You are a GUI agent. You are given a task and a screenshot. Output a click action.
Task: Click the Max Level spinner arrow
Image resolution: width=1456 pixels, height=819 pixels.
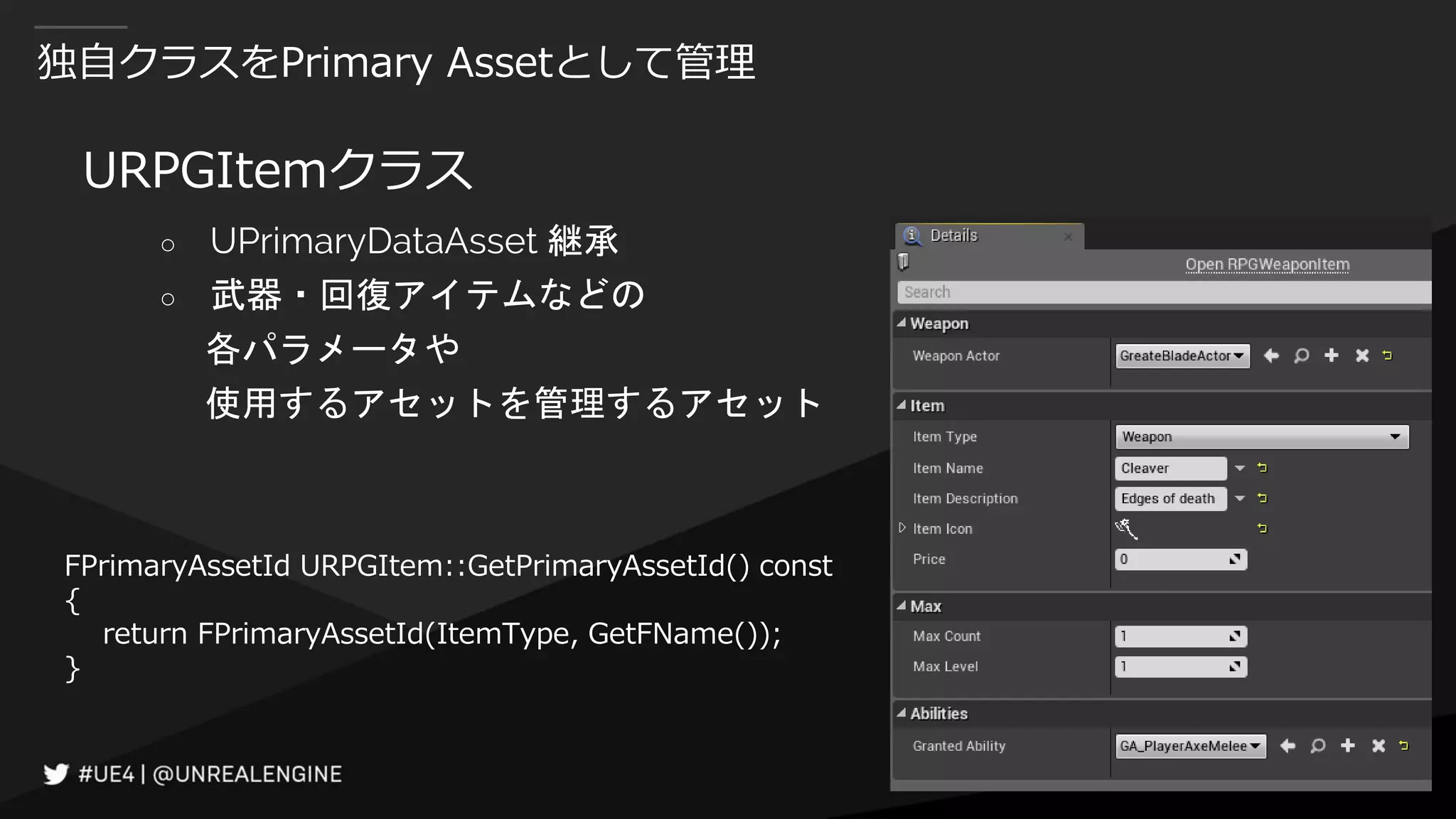(x=1235, y=667)
